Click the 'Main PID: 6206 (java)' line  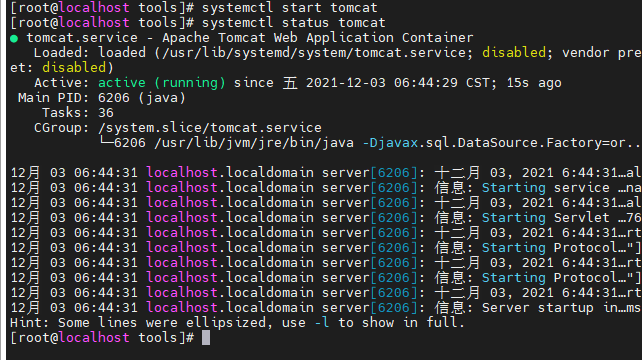pos(102,98)
